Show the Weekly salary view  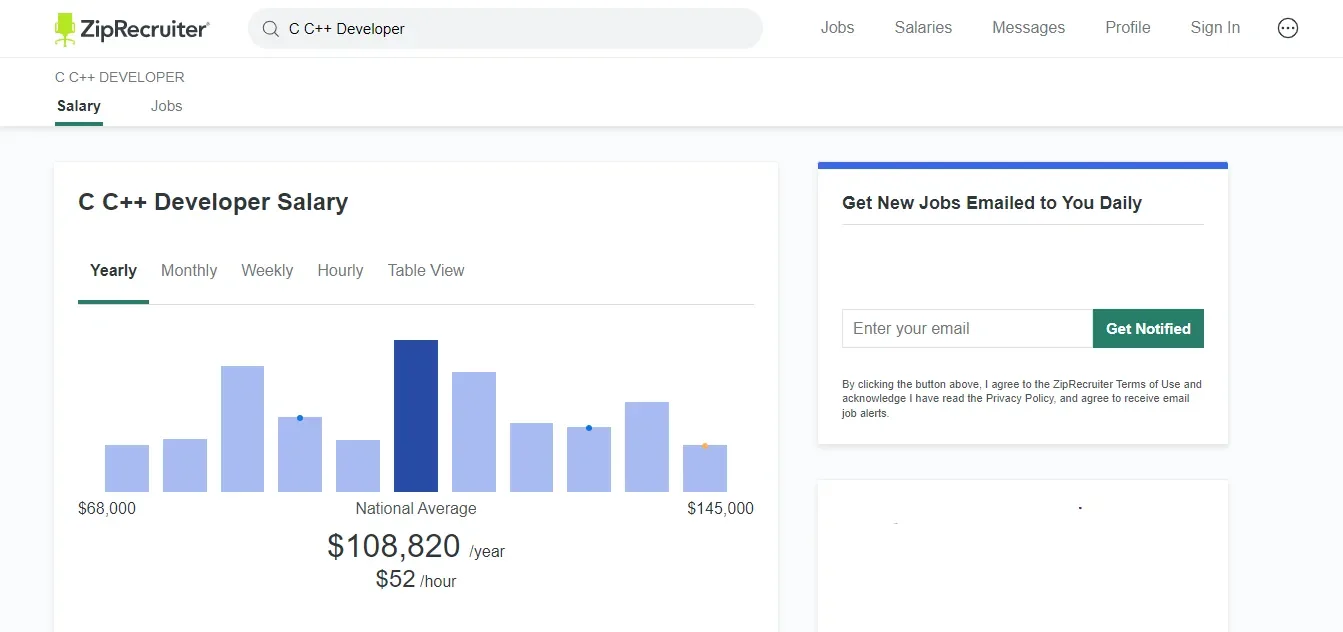(267, 271)
